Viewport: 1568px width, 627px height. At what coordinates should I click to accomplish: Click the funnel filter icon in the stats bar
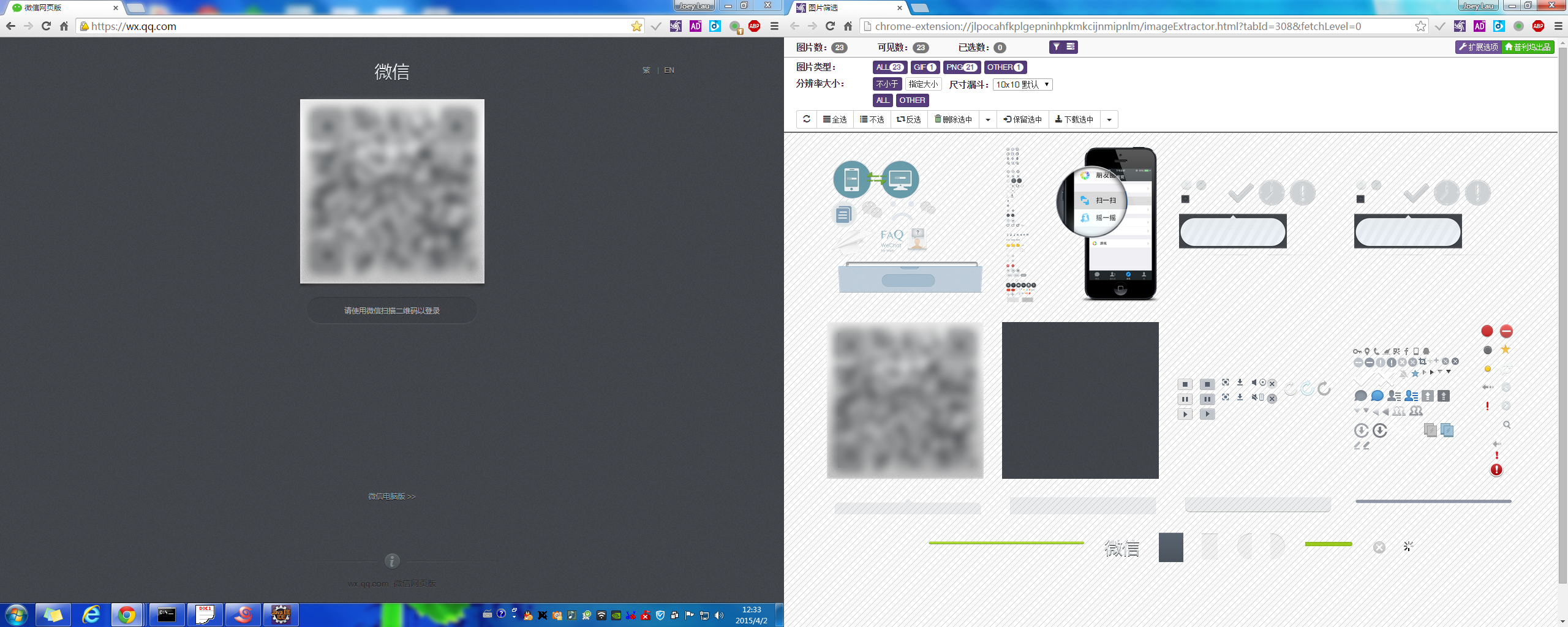point(1057,47)
